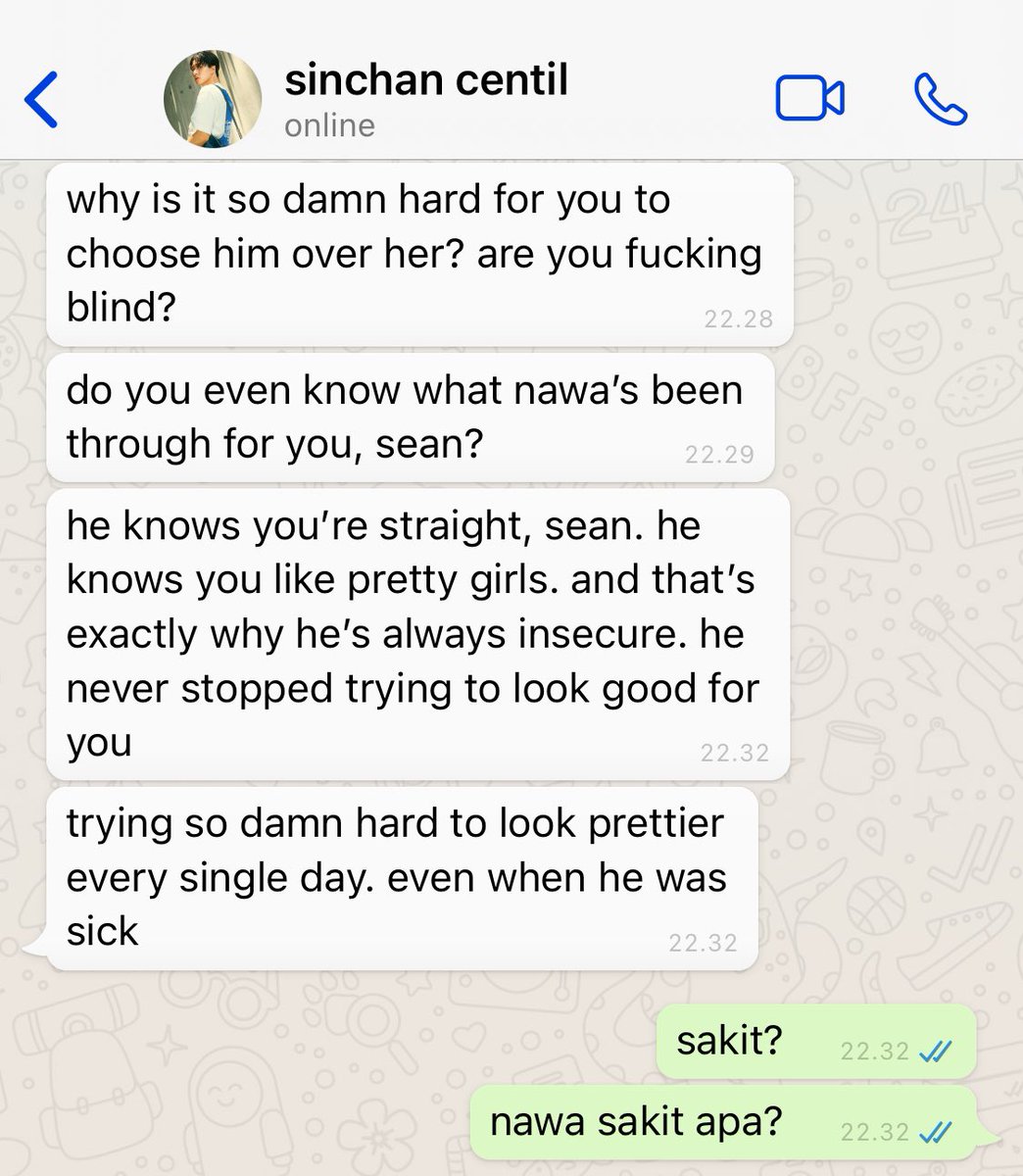Start a video call with sinchan centil
The image size is (1023, 1176).
pyautogui.click(x=810, y=99)
